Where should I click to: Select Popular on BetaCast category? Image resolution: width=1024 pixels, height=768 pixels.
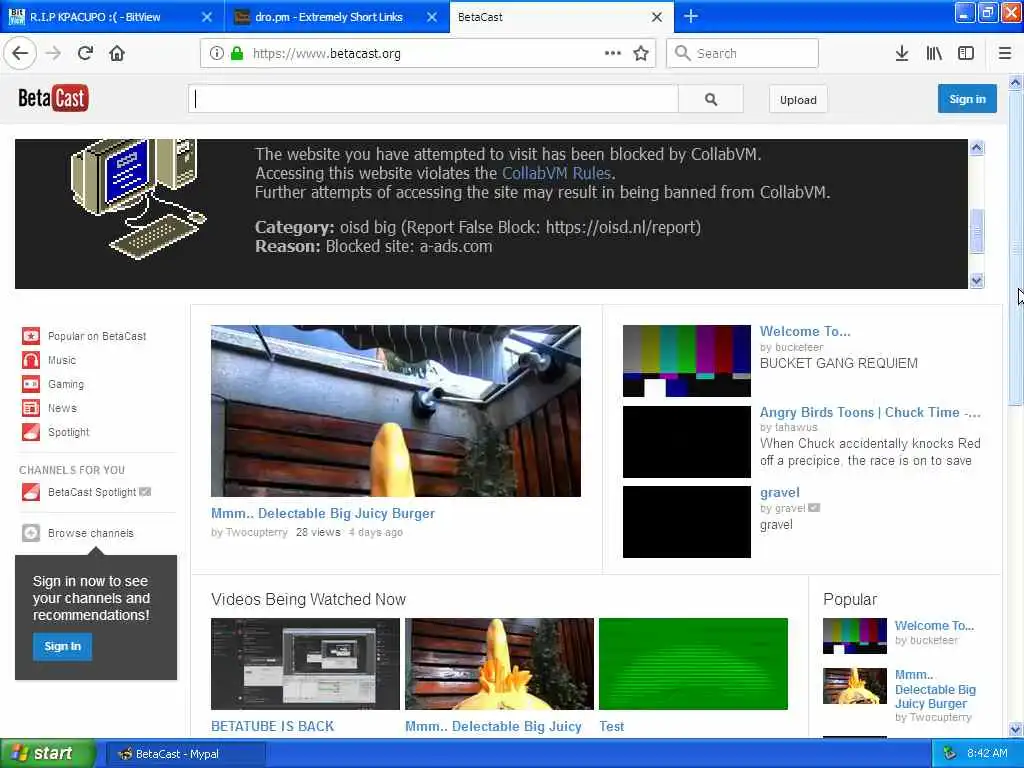97,336
